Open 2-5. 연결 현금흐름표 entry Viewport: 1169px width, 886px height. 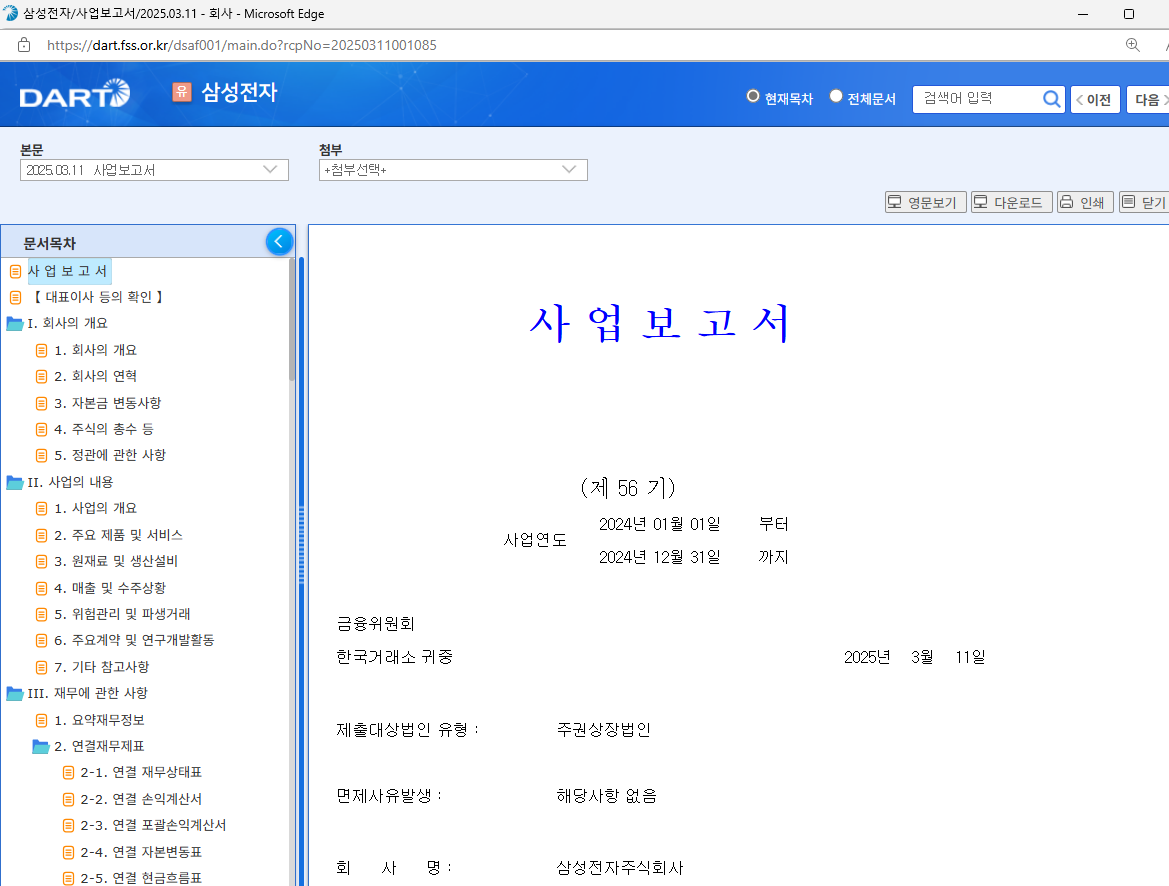point(141,878)
